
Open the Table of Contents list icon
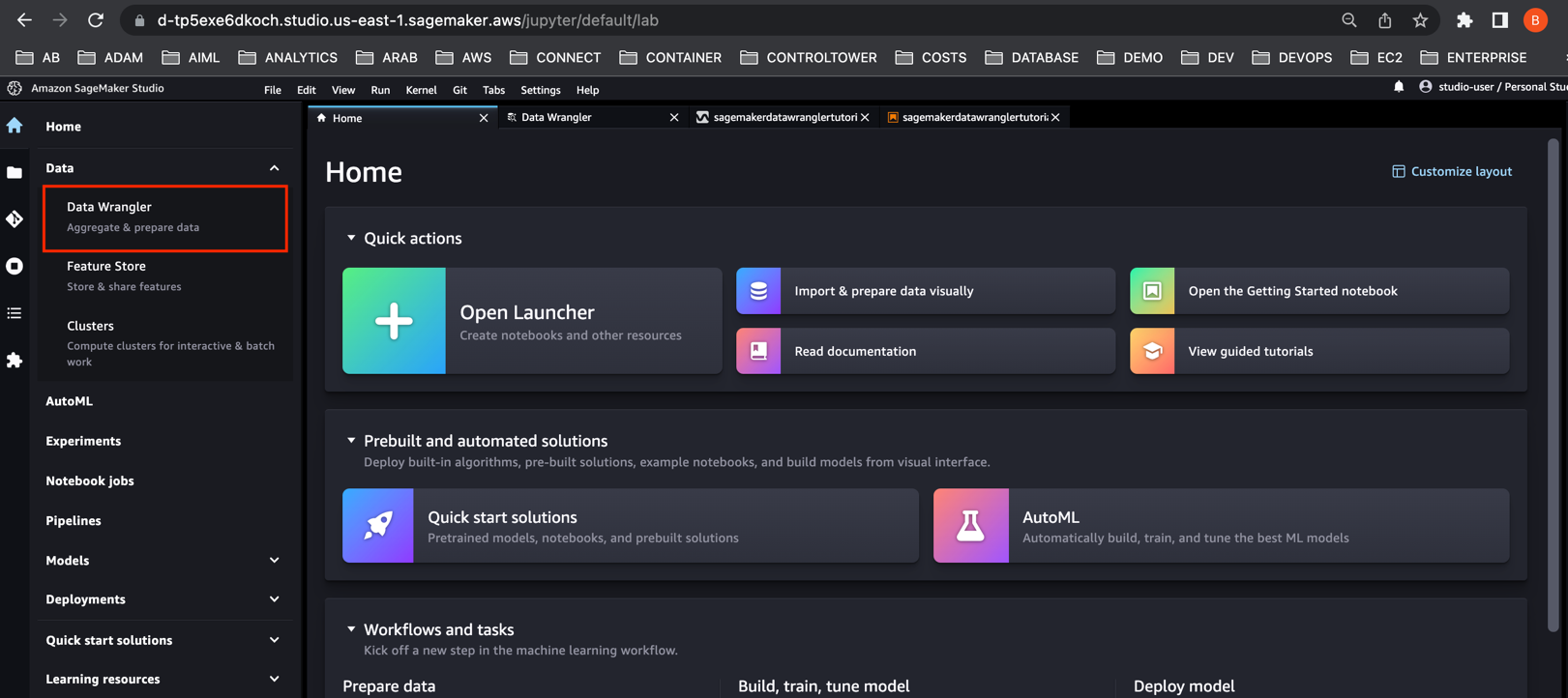(15, 313)
